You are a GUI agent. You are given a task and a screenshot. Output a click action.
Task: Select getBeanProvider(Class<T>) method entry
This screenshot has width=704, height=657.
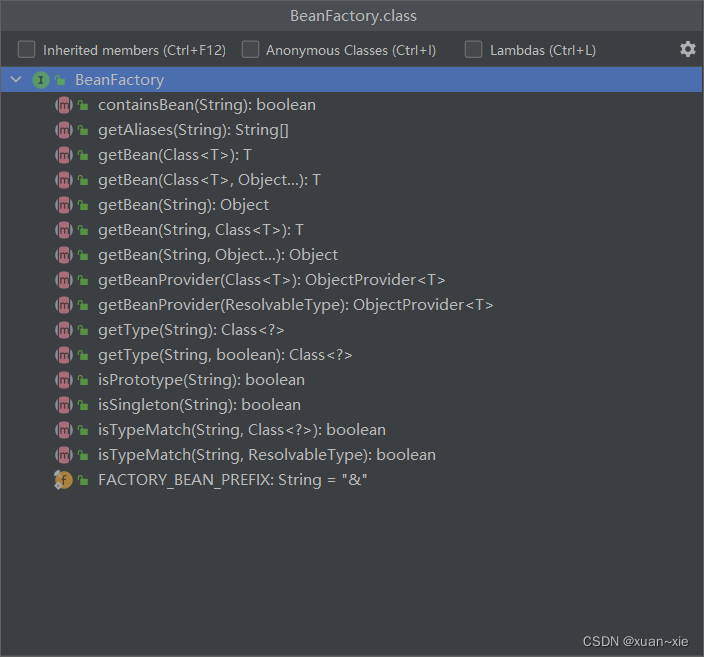[271, 280]
